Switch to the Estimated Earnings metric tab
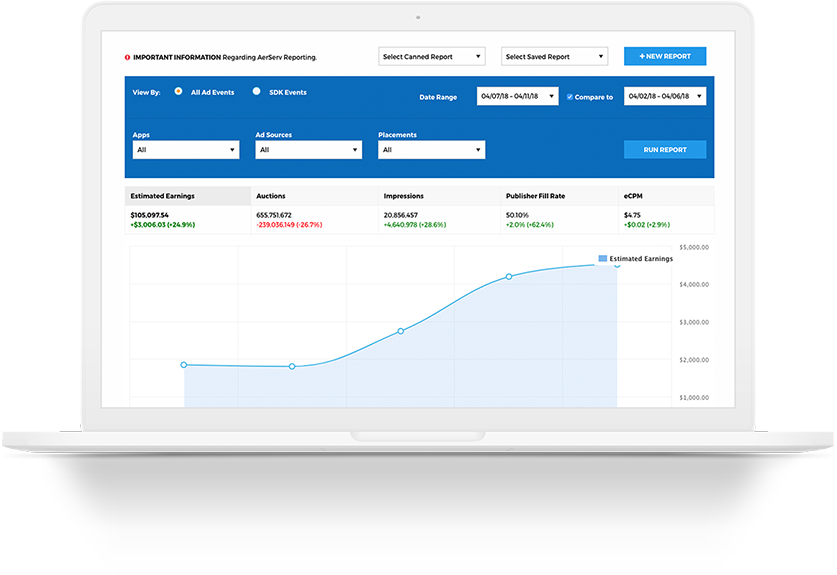 [187, 196]
